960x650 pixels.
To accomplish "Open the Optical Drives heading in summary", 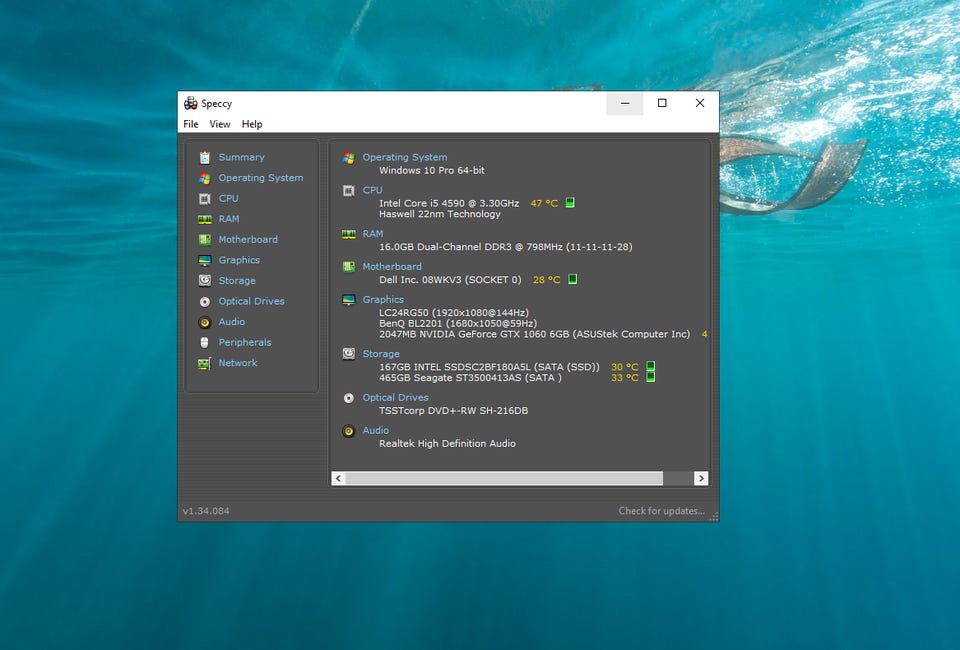I will [x=396, y=398].
